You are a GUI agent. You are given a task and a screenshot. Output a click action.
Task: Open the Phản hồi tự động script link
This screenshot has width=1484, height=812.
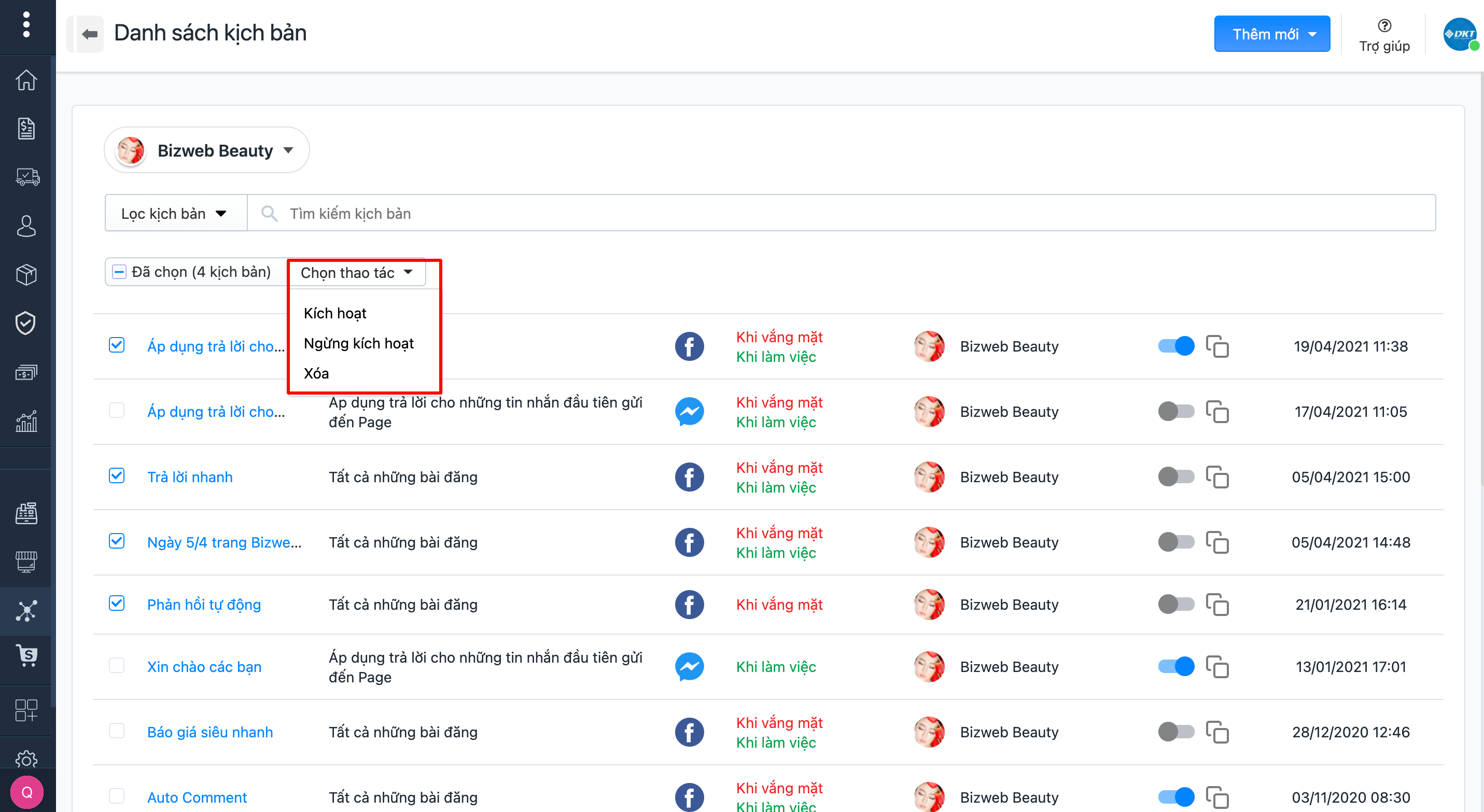(204, 604)
